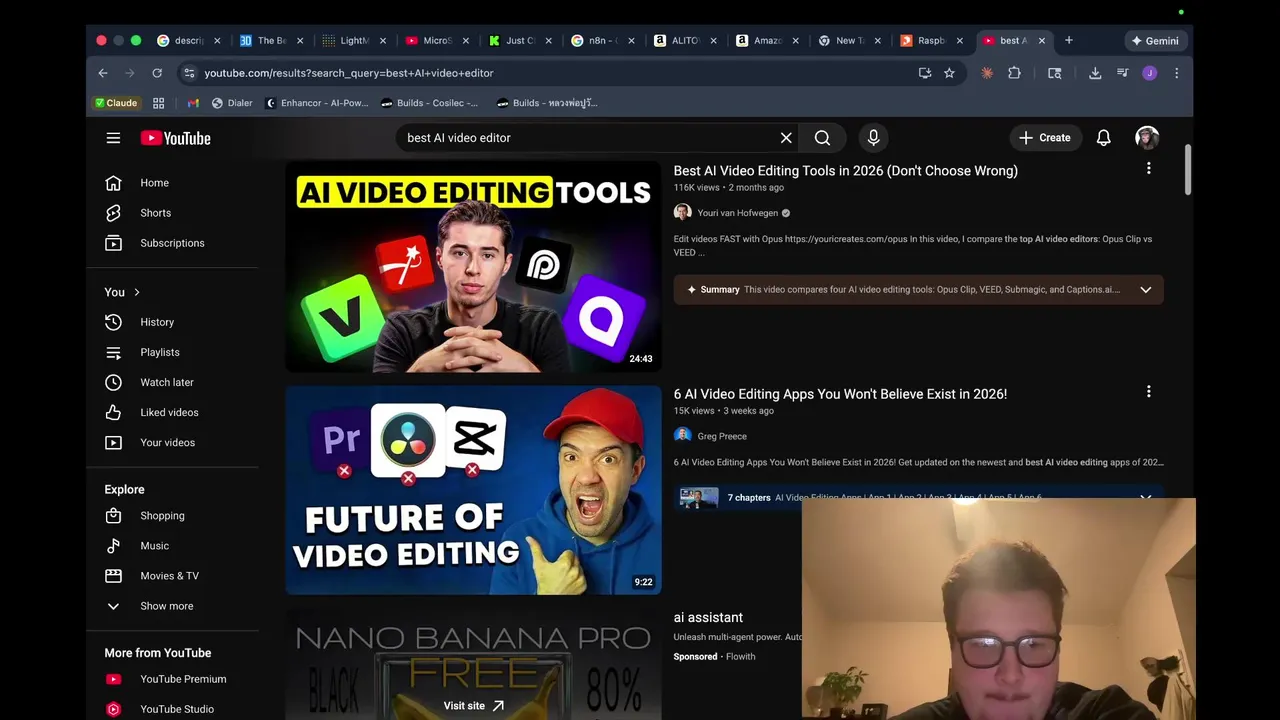The height and width of the screenshot is (720, 1280).
Task: Open the YouTube account avatar menu
Action: [x=1147, y=138]
